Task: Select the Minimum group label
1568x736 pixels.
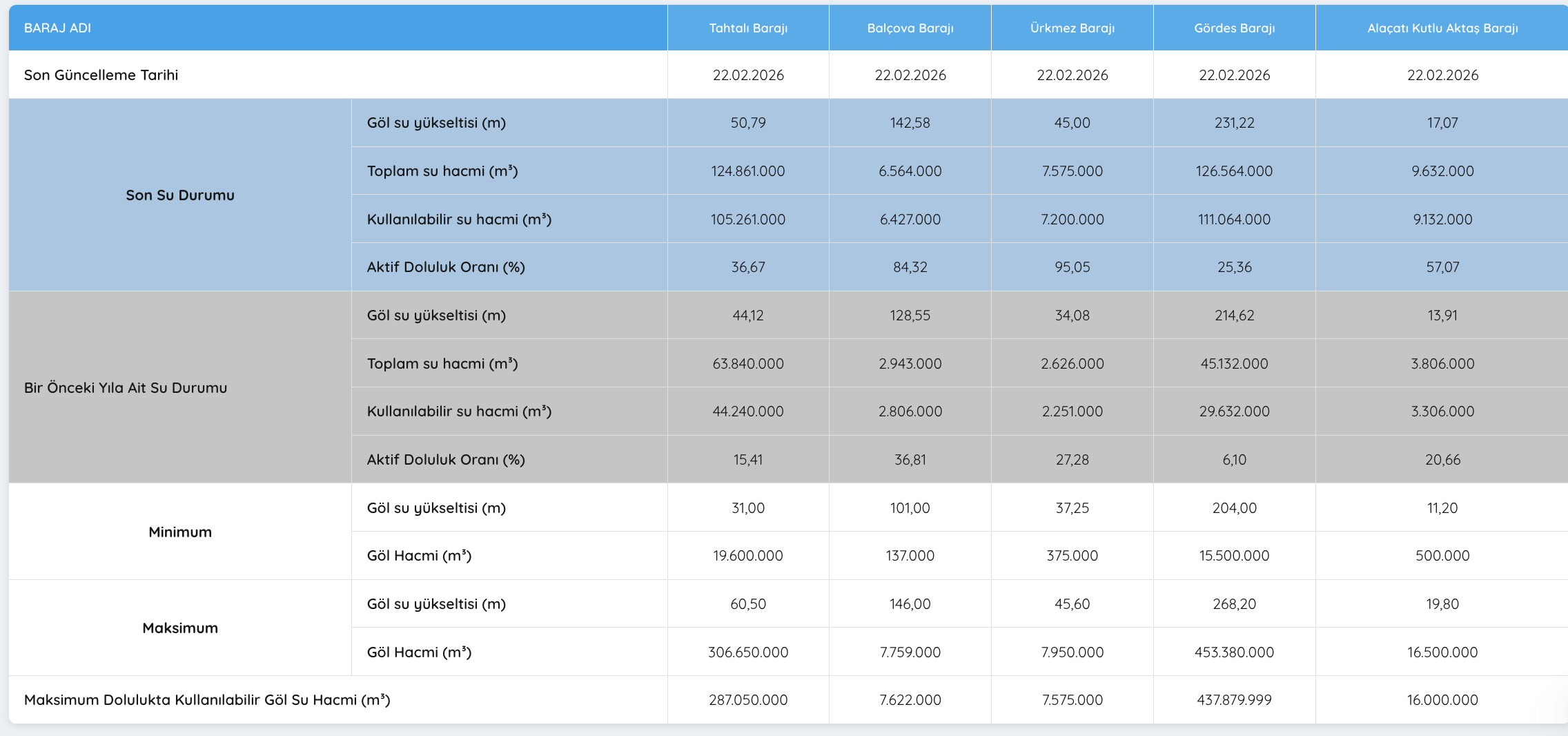Action: (x=180, y=532)
